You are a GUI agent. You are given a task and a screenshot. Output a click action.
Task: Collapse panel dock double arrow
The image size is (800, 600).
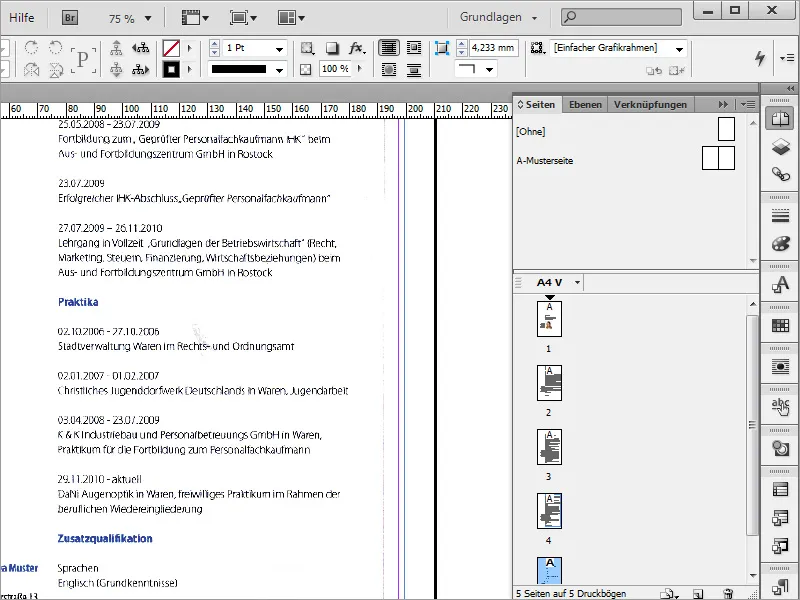(x=790, y=88)
